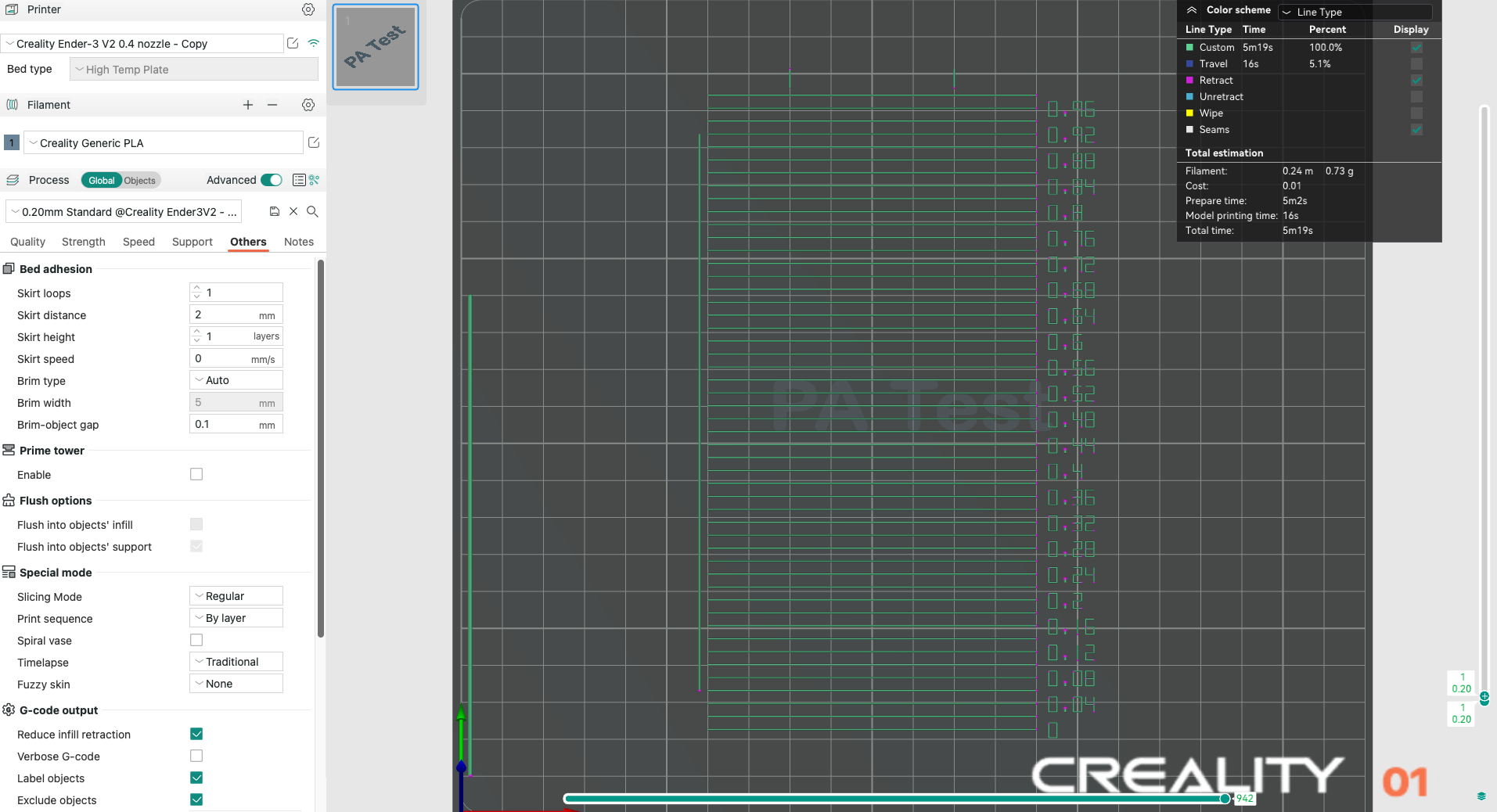Open printer settings gear icon

coord(308,9)
